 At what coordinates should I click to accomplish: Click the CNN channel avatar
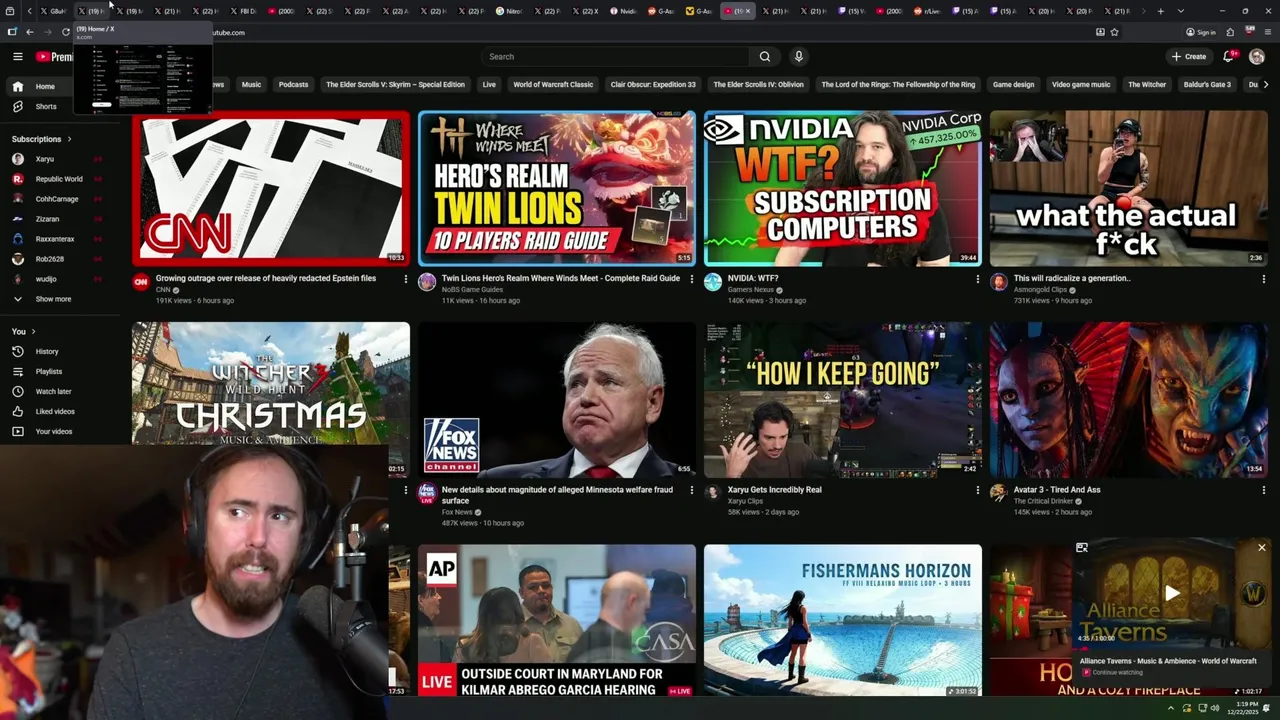pyautogui.click(x=141, y=282)
